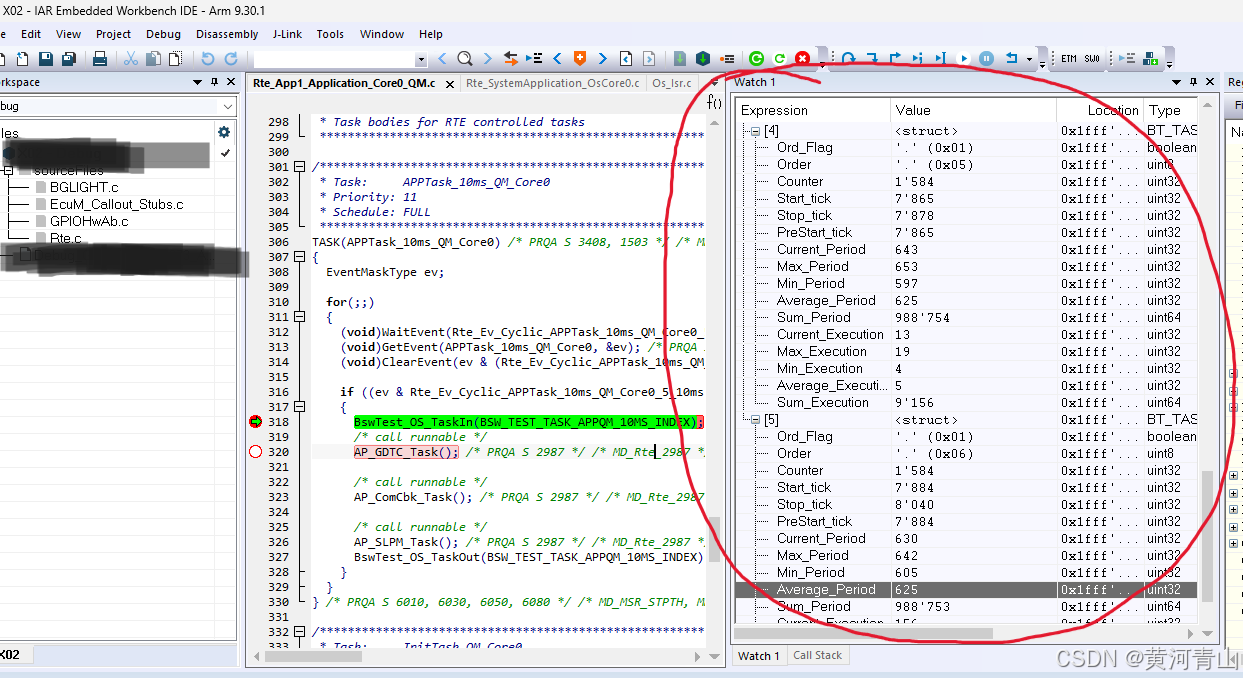1243x678 pixels.
Task: Click the Replace orange arrows icon
Action: pyautogui.click(x=511, y=59)
